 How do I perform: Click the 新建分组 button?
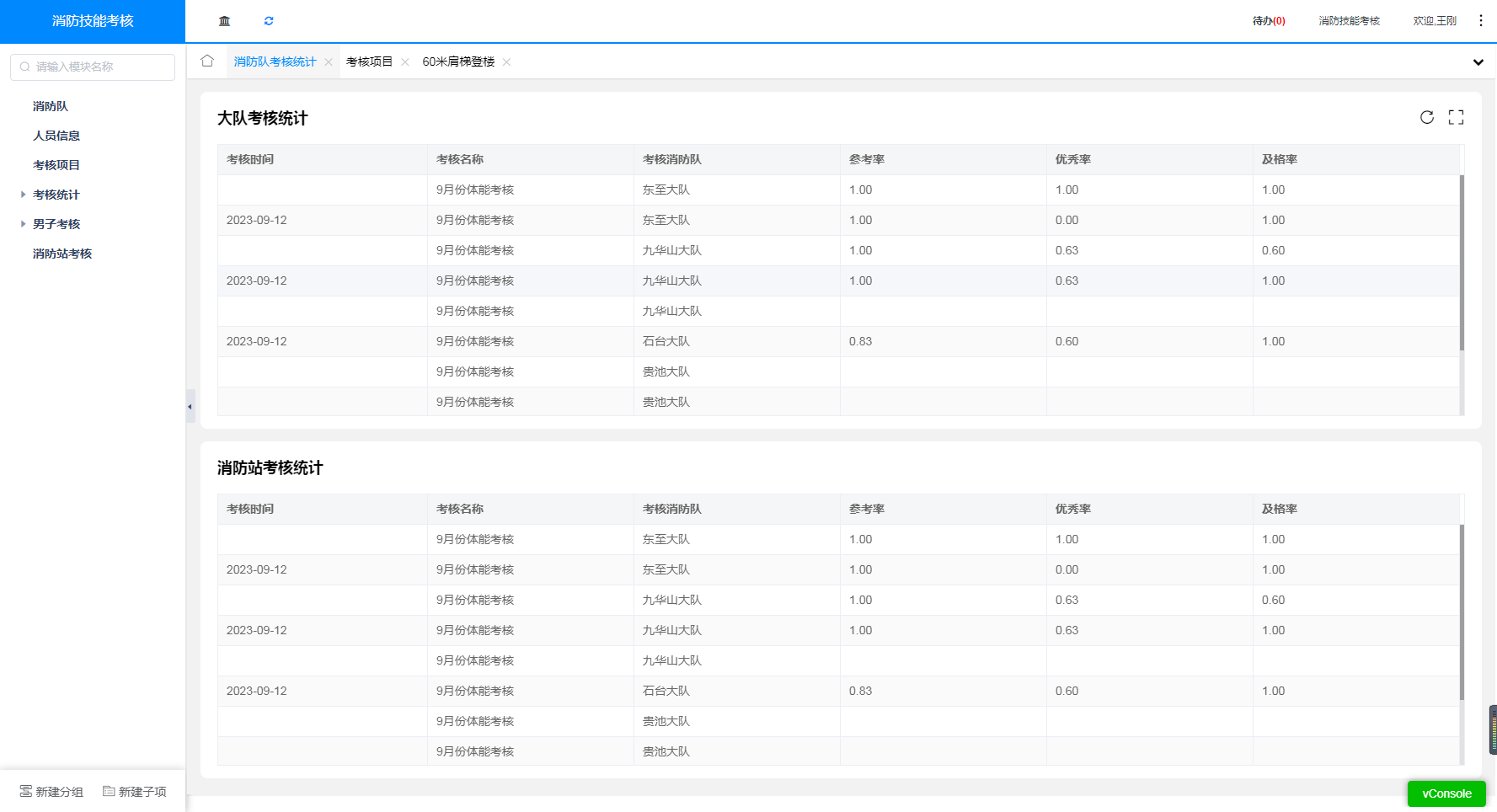(51, 792)
